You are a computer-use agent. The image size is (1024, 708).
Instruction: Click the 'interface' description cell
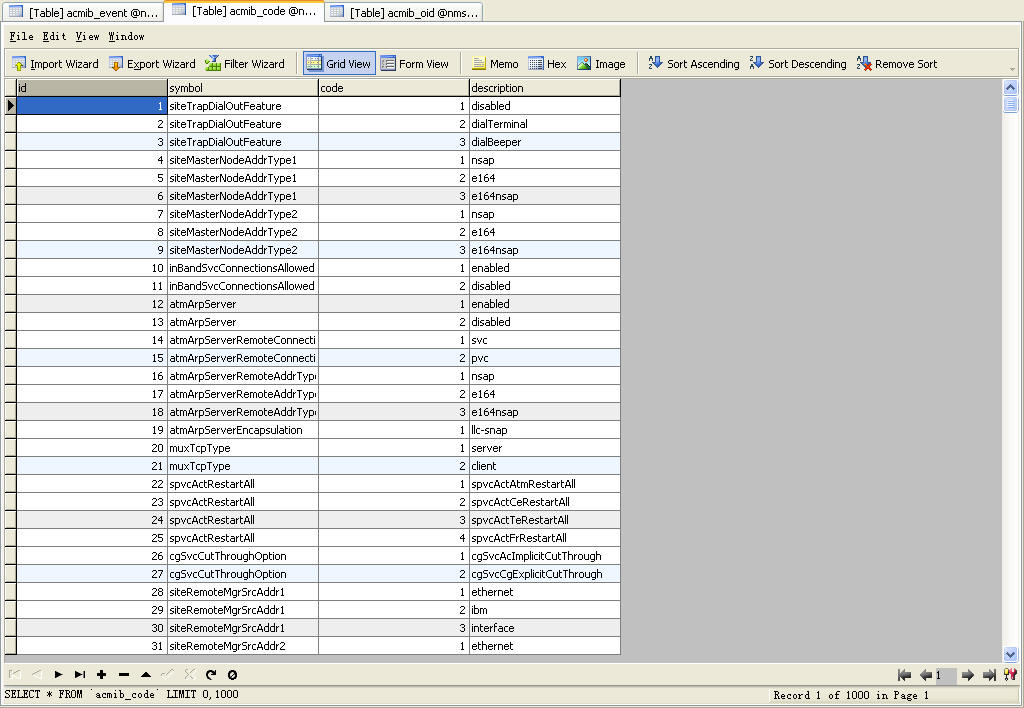(545, 628)
